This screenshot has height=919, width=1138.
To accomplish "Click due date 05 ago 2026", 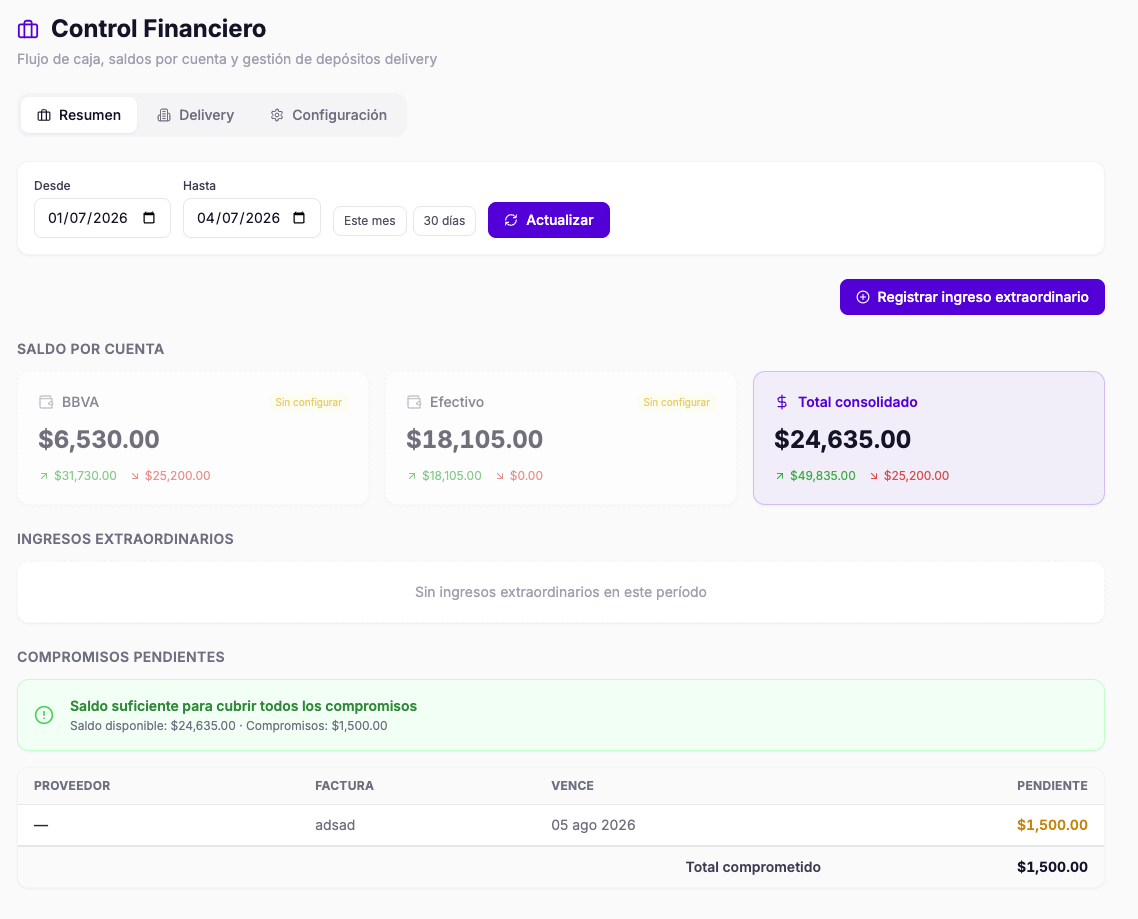I will click(x=593, y=825).
